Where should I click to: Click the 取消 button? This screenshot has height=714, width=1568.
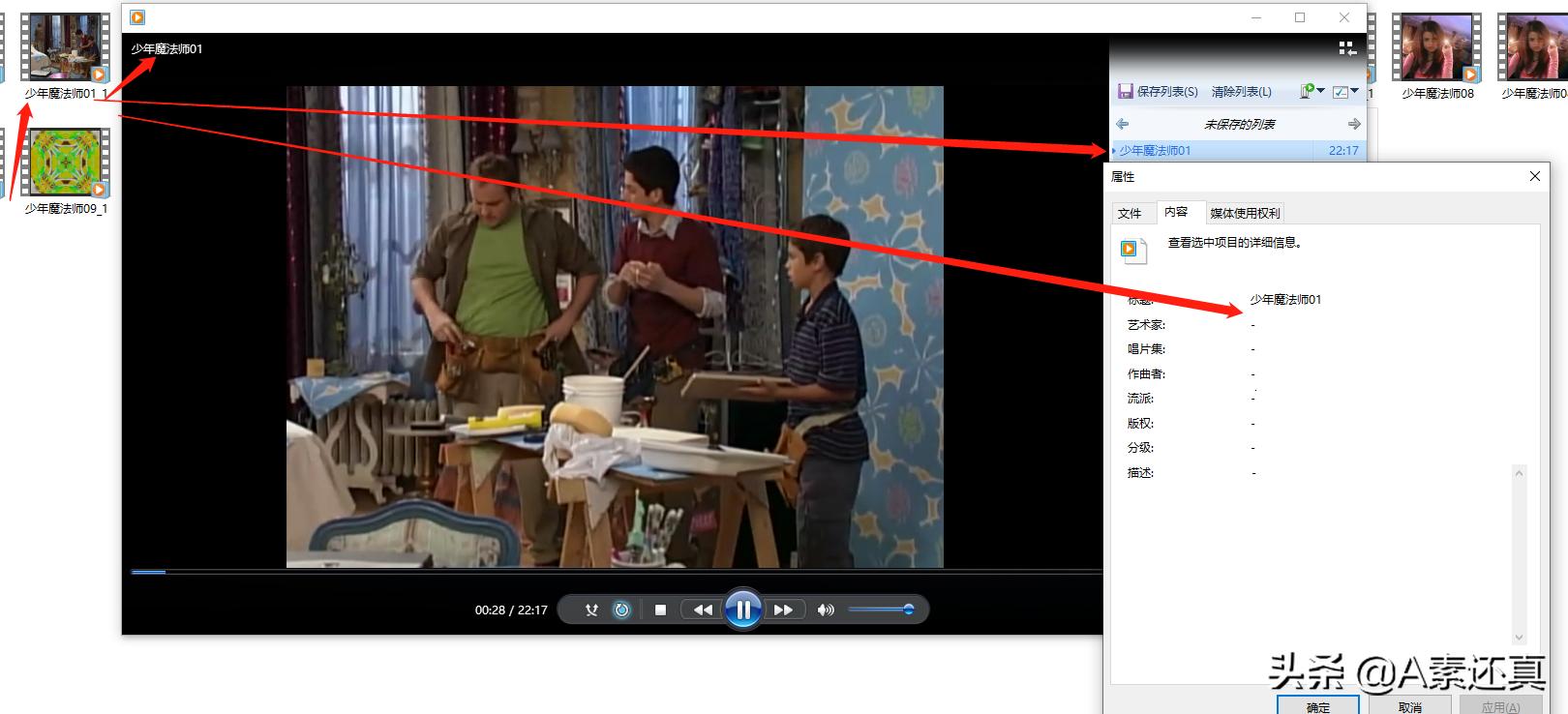tap(1409, 705)
